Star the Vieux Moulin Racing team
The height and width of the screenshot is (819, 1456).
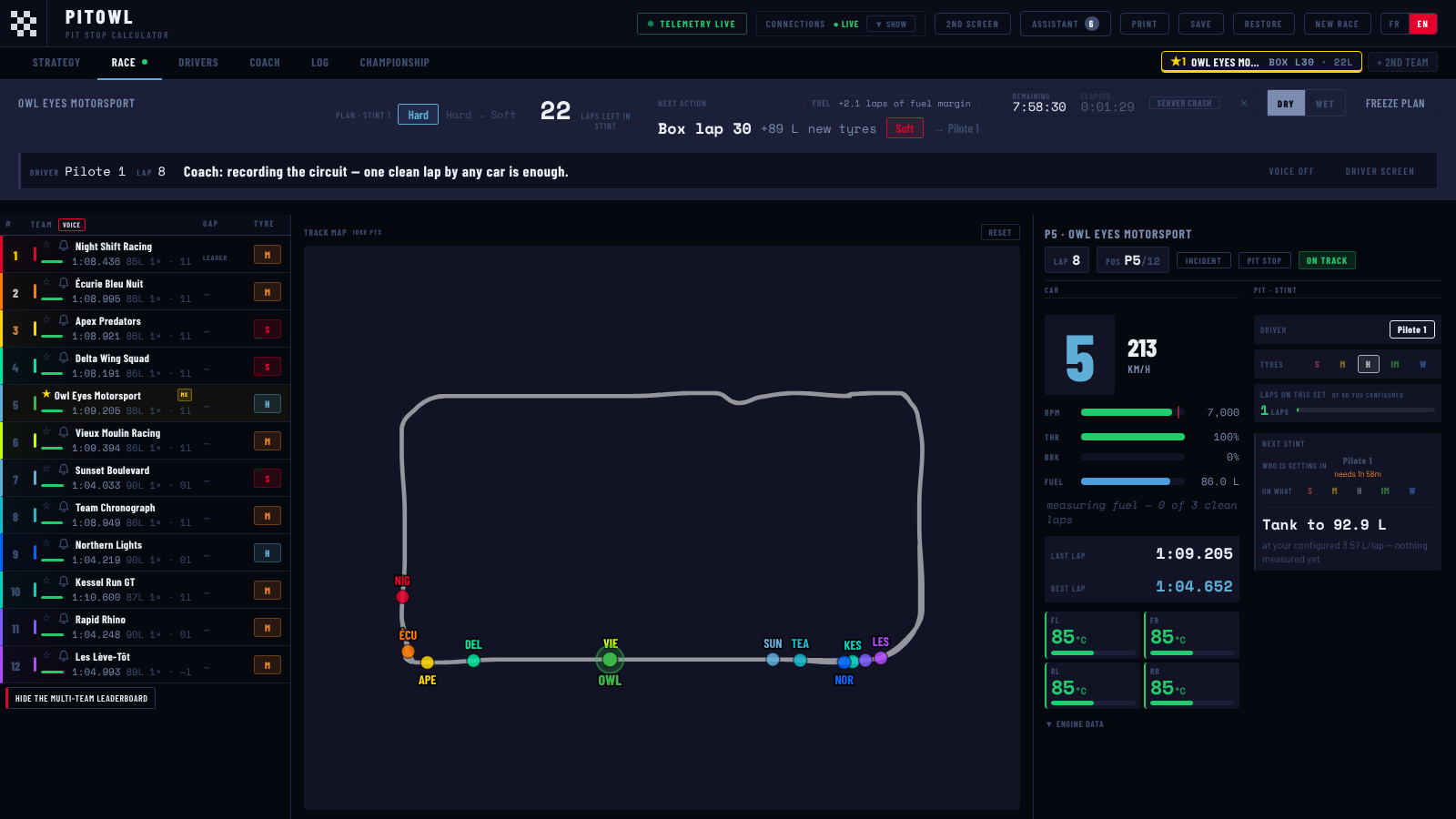(x=47, y=432)
